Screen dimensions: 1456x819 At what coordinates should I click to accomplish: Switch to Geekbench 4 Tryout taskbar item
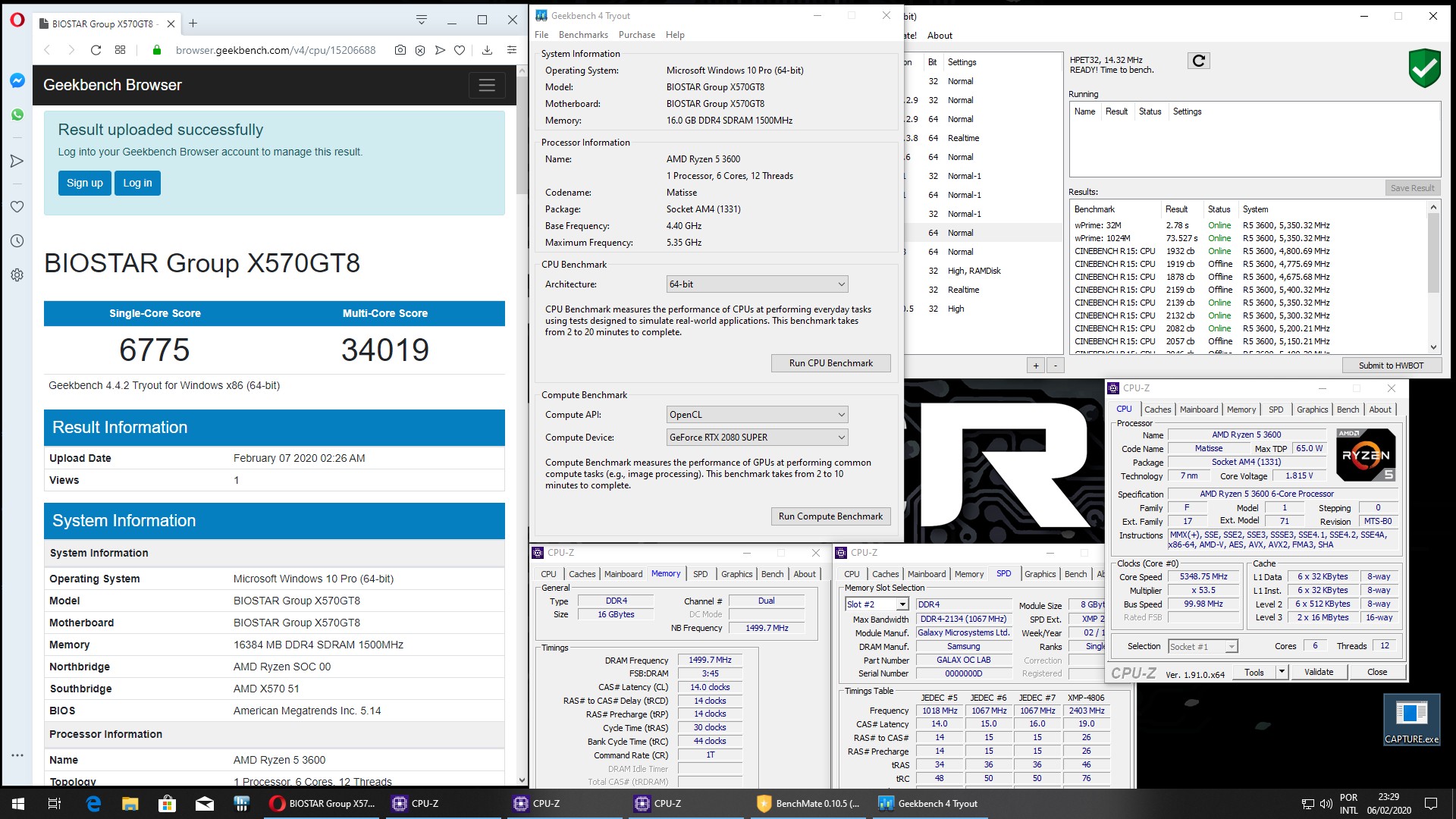(x=931, y=804)
